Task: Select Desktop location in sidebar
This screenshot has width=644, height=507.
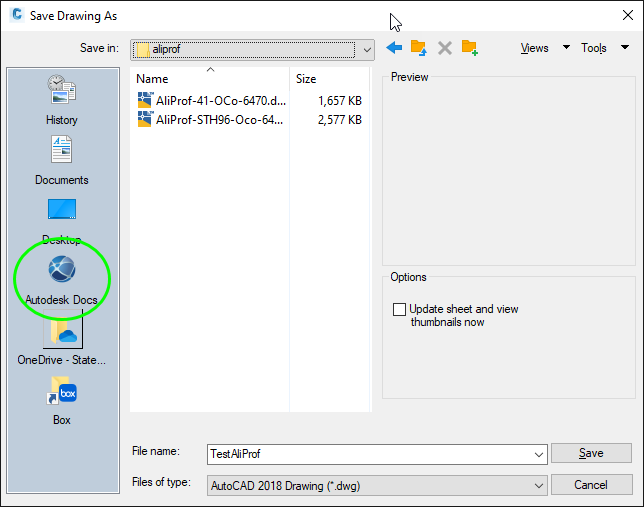Action: (62, 220)
